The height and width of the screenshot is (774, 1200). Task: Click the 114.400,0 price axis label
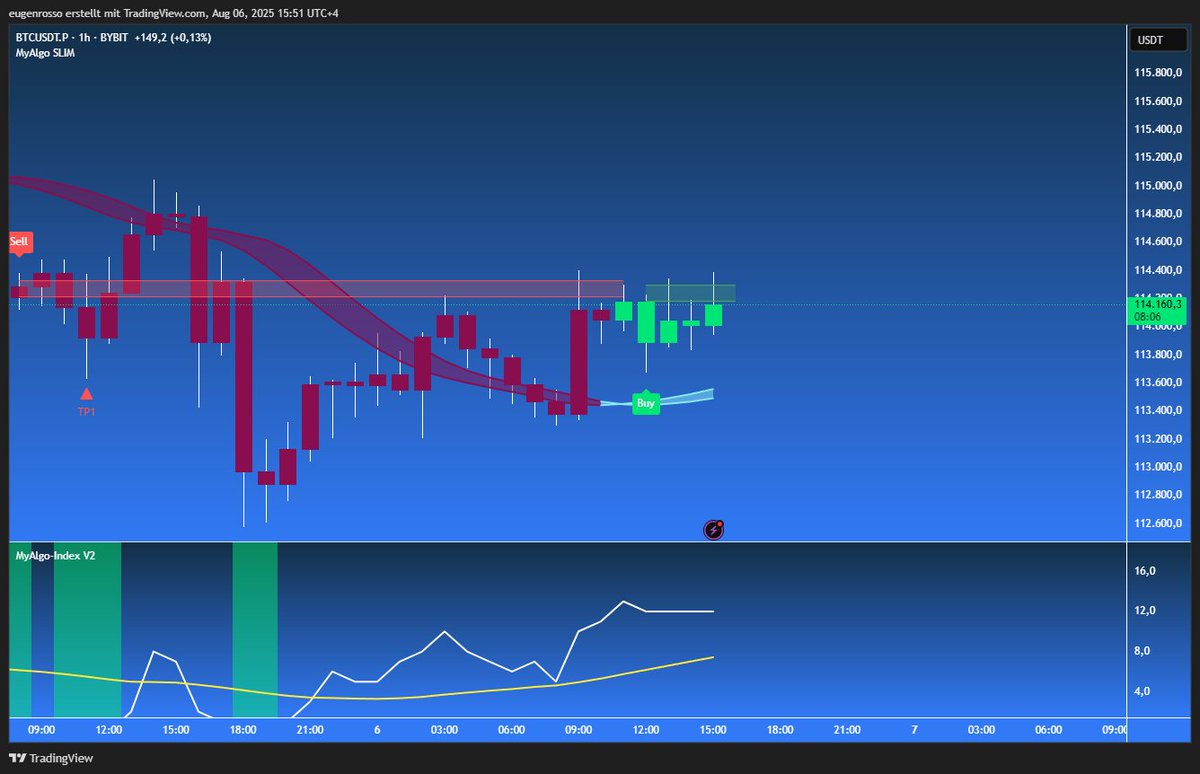pos(1159,270)
